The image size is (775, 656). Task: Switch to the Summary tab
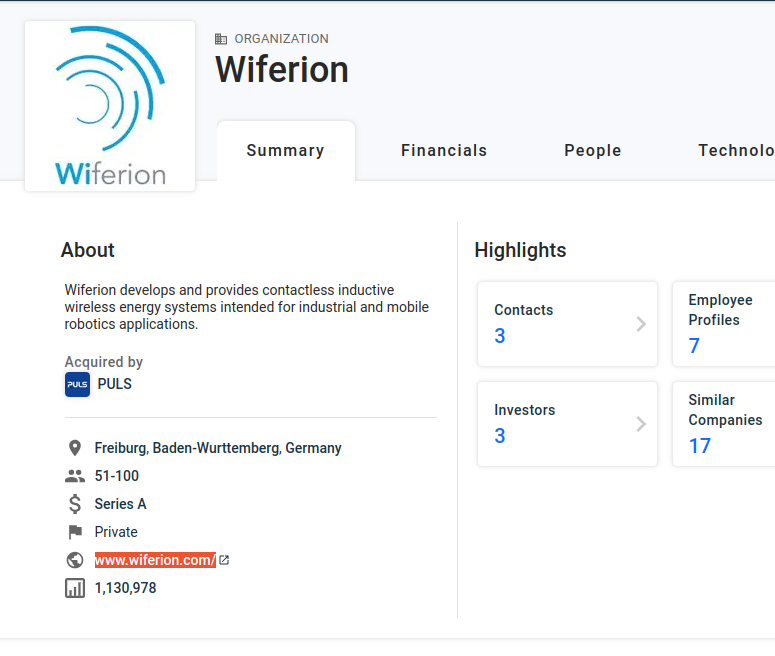(x=286, y=150)
